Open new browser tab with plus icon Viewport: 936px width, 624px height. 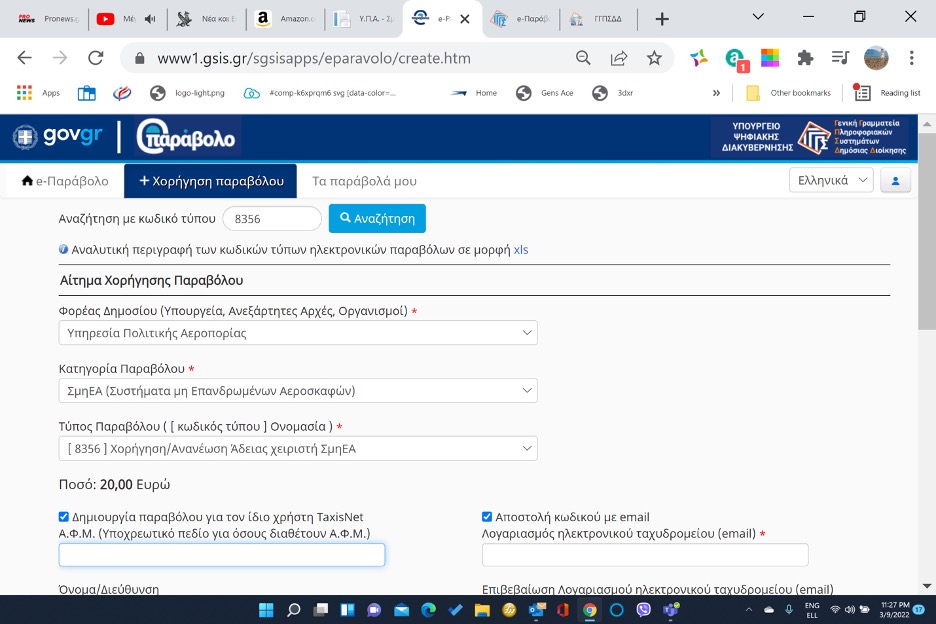tap(662, 19)
